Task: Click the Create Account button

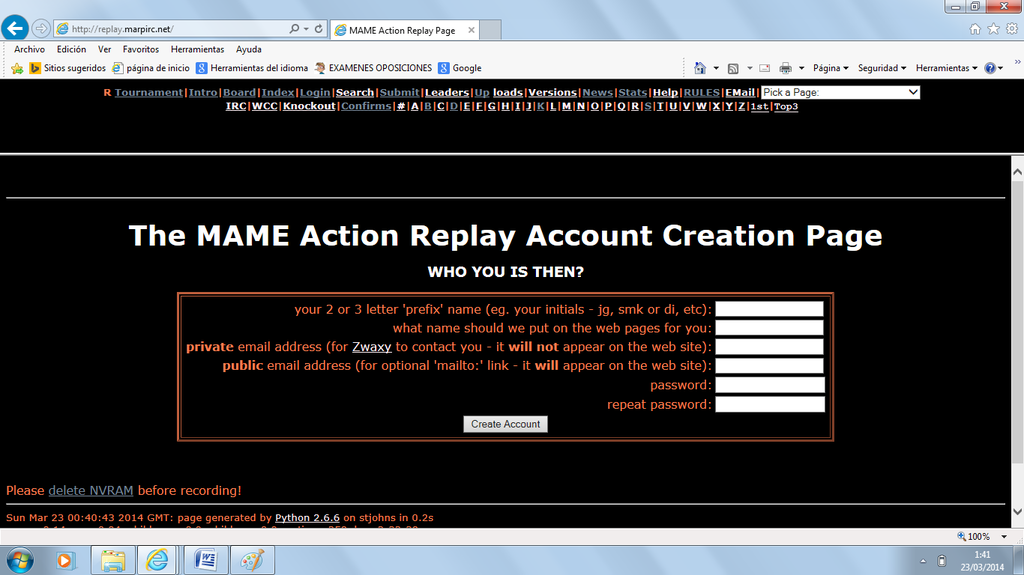Action: (x=505, y=424)
